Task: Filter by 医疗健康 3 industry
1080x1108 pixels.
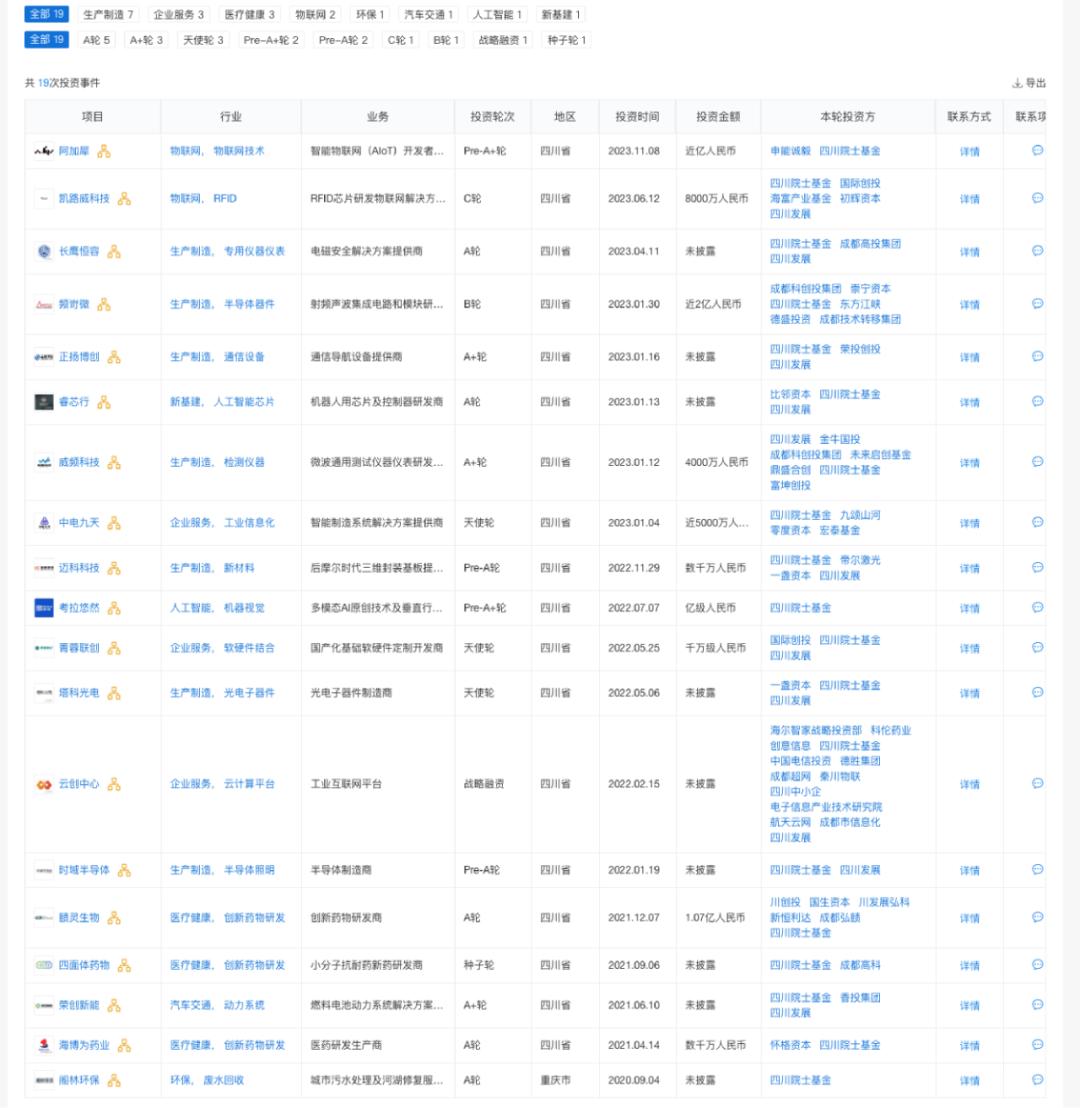Action: coord(250,15)
